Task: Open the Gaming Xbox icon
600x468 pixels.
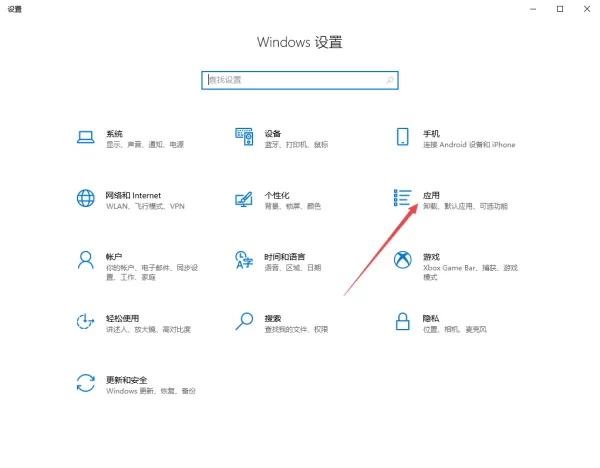Action: click(403, 260)
